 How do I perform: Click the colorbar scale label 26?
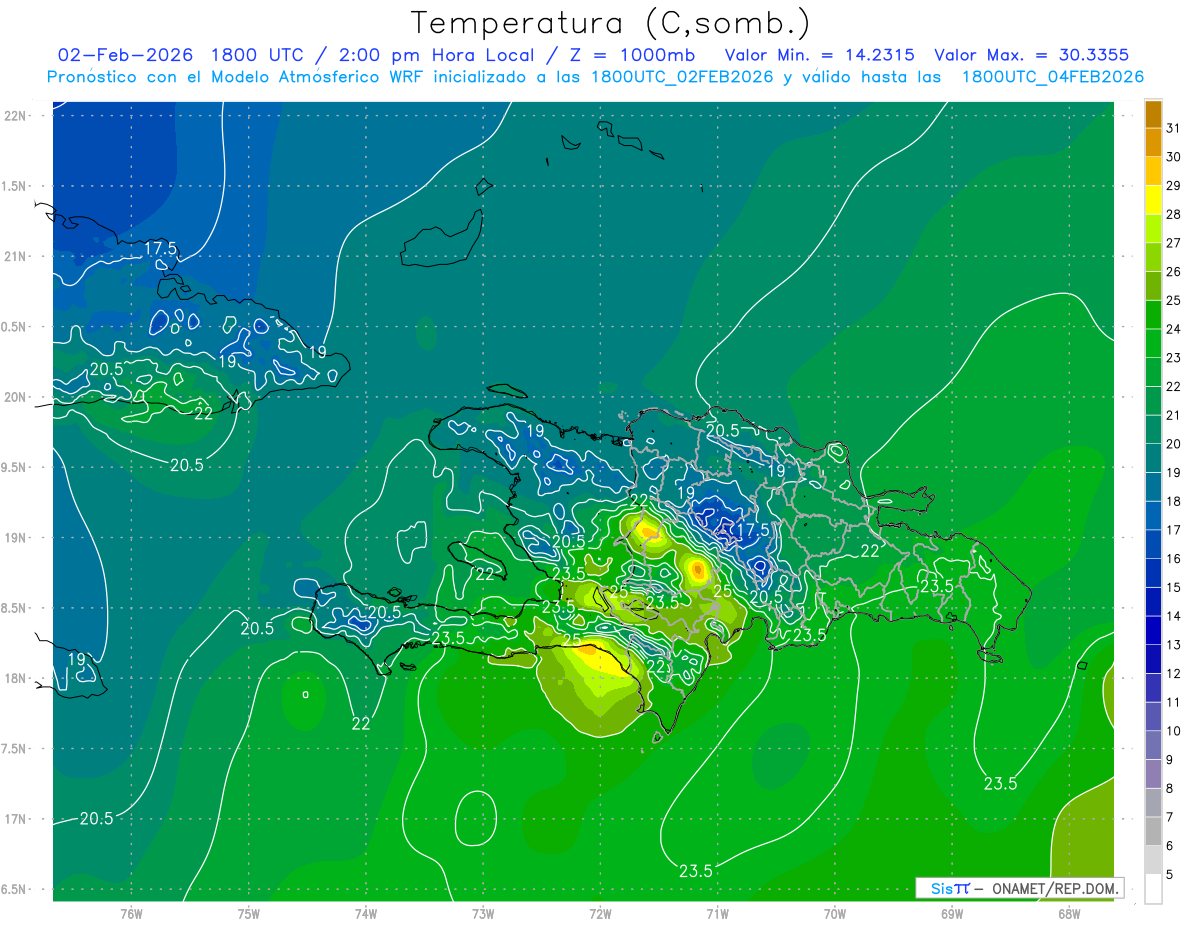(1174, 272)
